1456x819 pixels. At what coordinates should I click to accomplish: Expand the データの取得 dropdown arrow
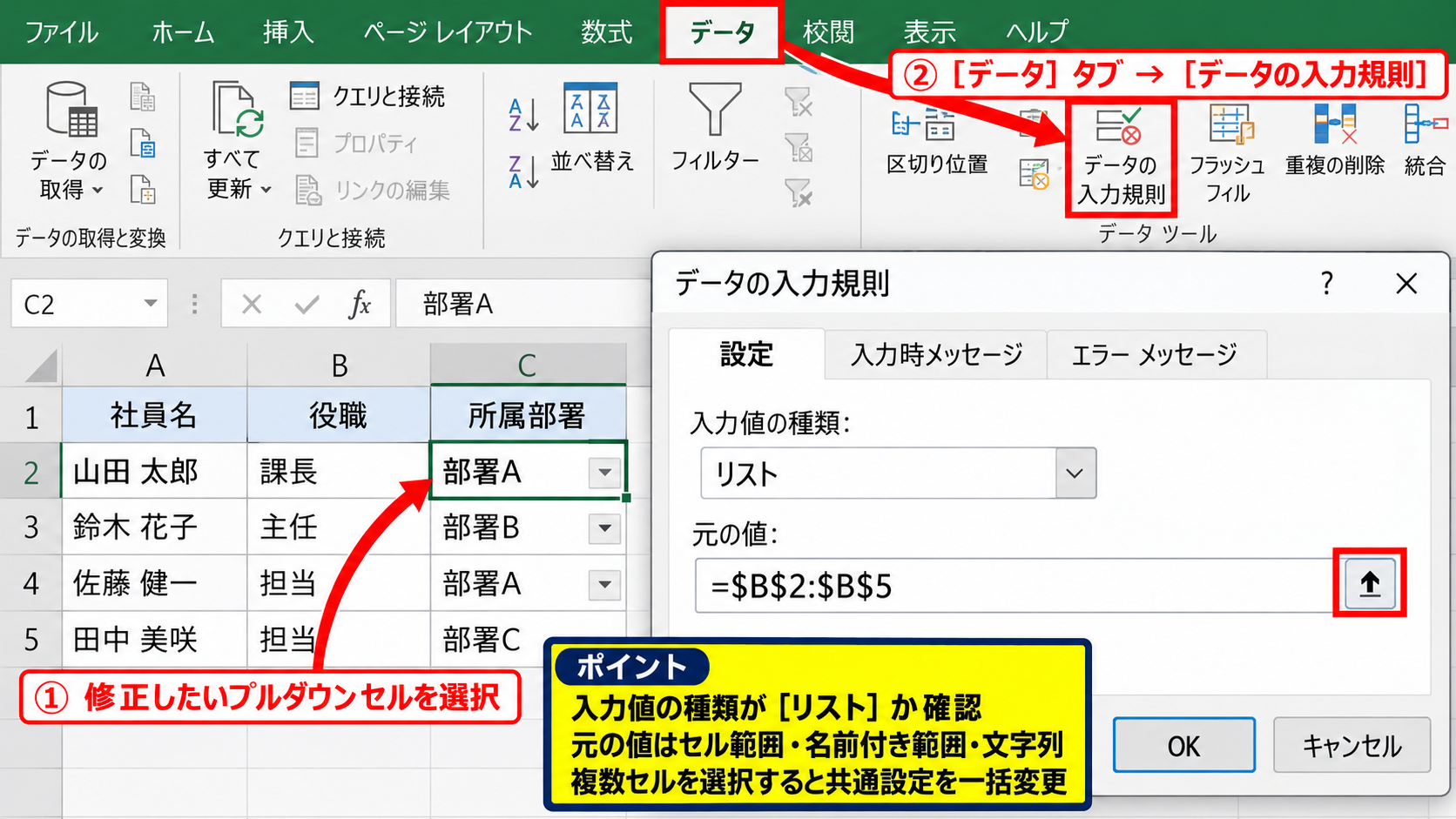[98, 190]
